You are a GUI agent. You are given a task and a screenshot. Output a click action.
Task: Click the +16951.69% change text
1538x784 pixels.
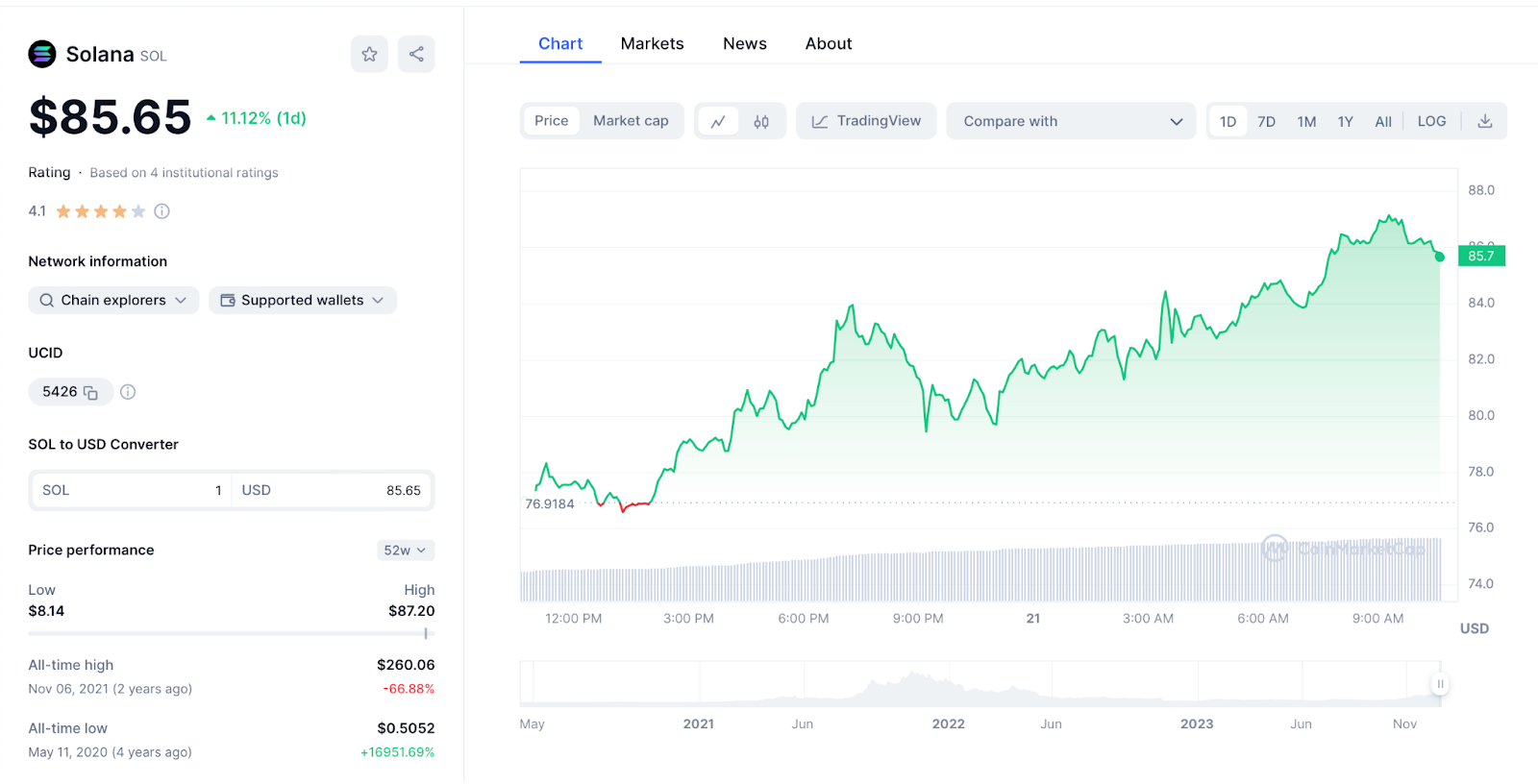pyautogui.click(x=397, y=752)
